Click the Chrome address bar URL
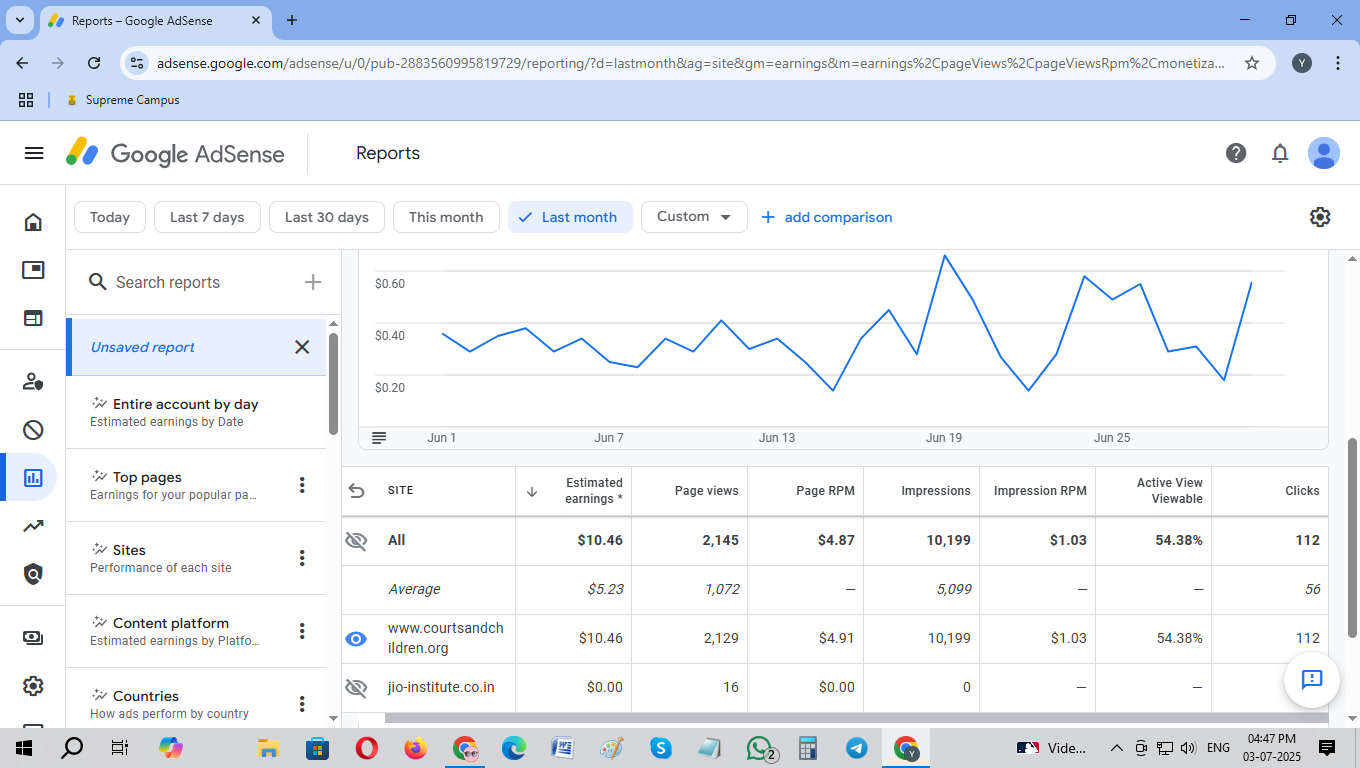Viewport: 1360px width, 768px height. tap(691, 63)
